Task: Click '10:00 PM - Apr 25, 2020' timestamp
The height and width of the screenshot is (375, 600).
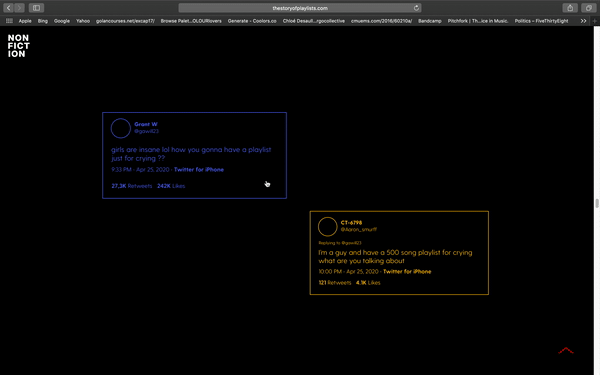Action: [348, 271]
